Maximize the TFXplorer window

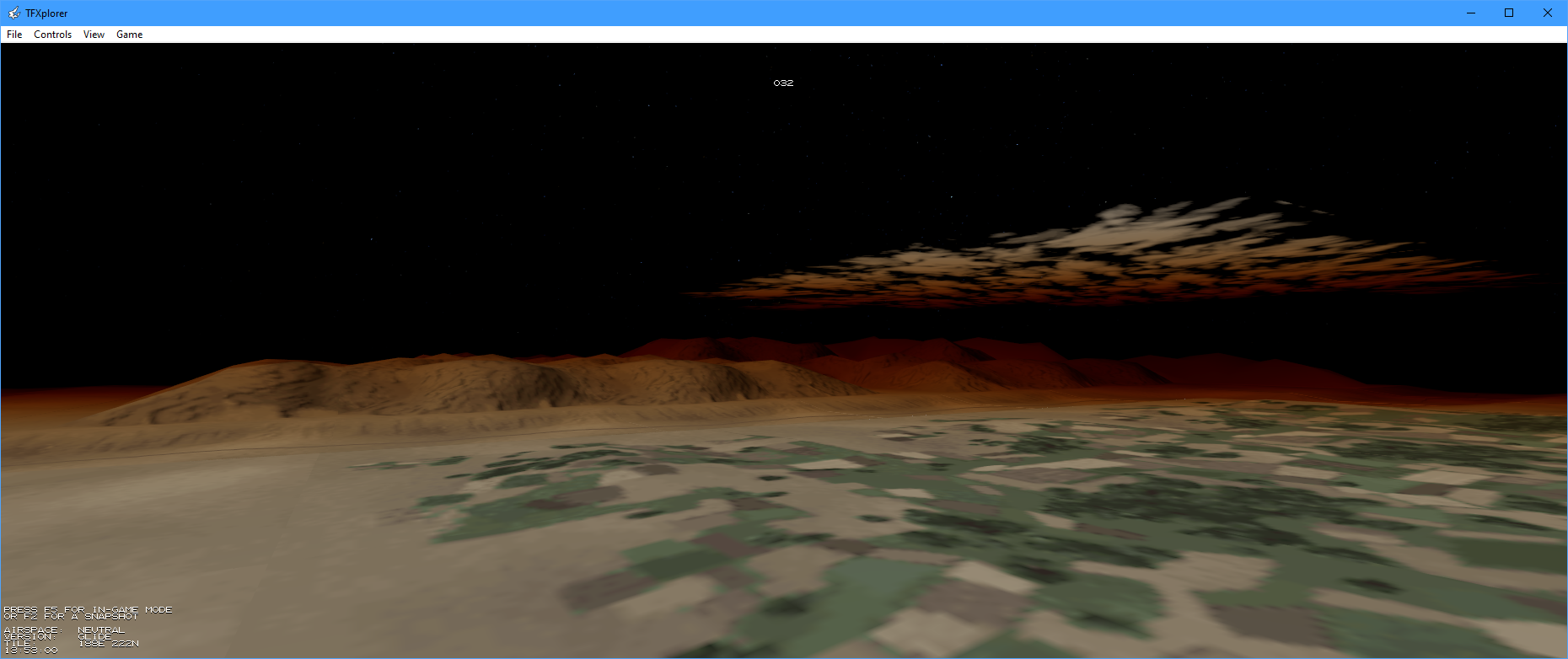click(x=1509, y=13)
